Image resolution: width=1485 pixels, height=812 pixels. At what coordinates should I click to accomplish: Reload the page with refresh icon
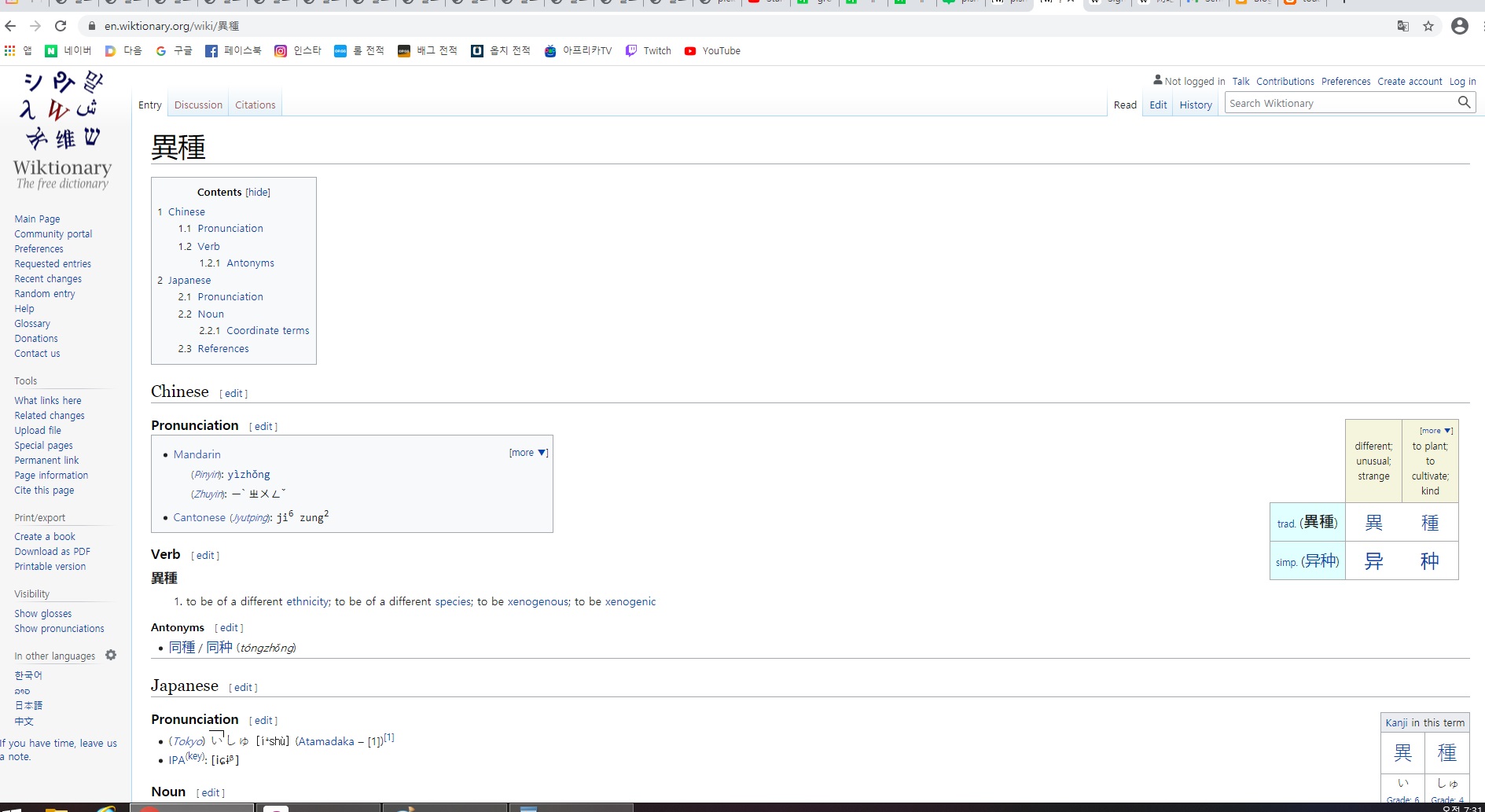click(61, 26)
